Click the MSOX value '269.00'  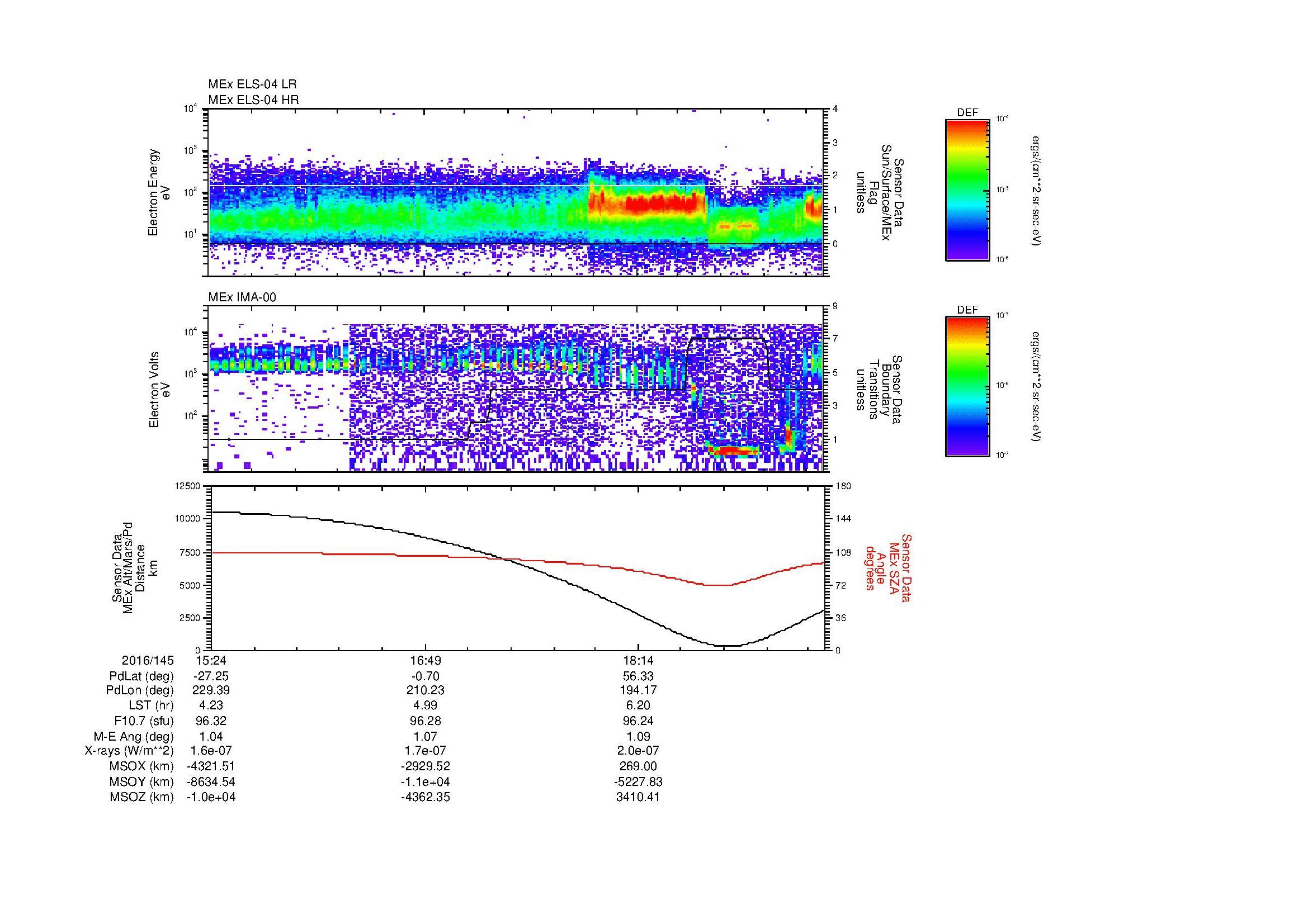tap(638, 766)
